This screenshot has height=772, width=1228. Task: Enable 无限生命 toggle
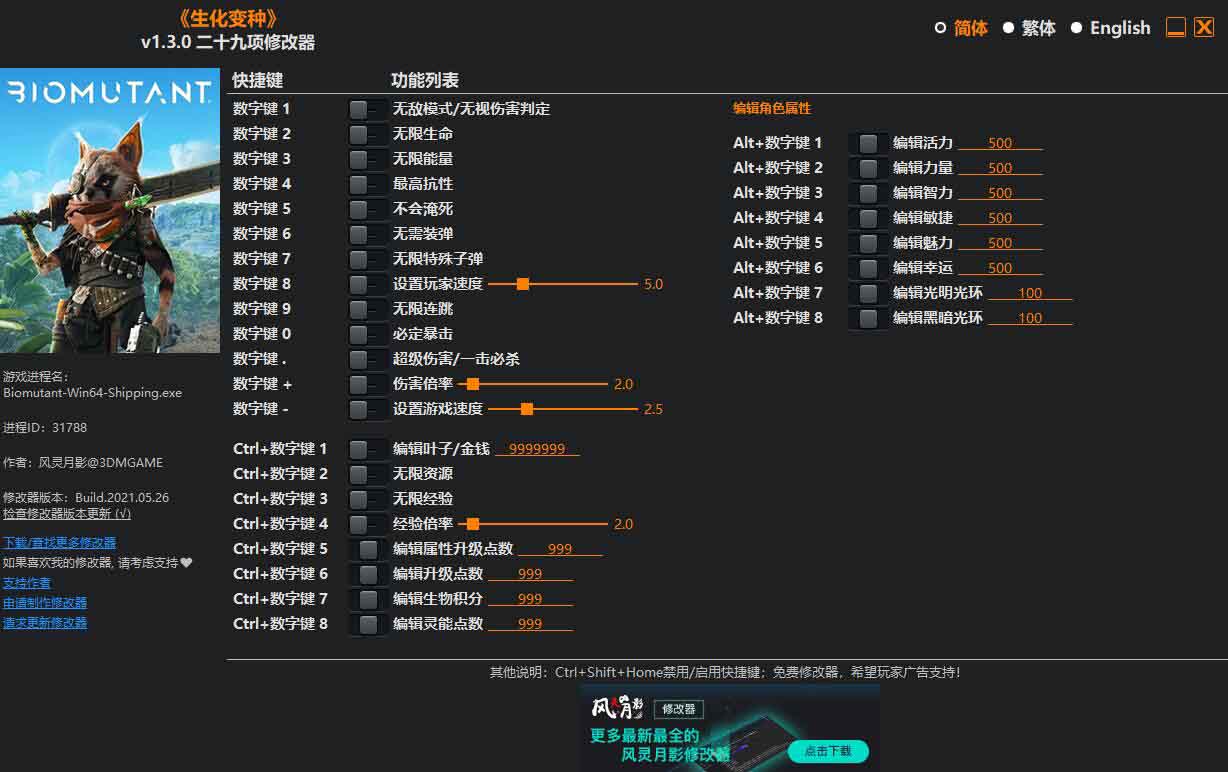click(x=368, y=134)
